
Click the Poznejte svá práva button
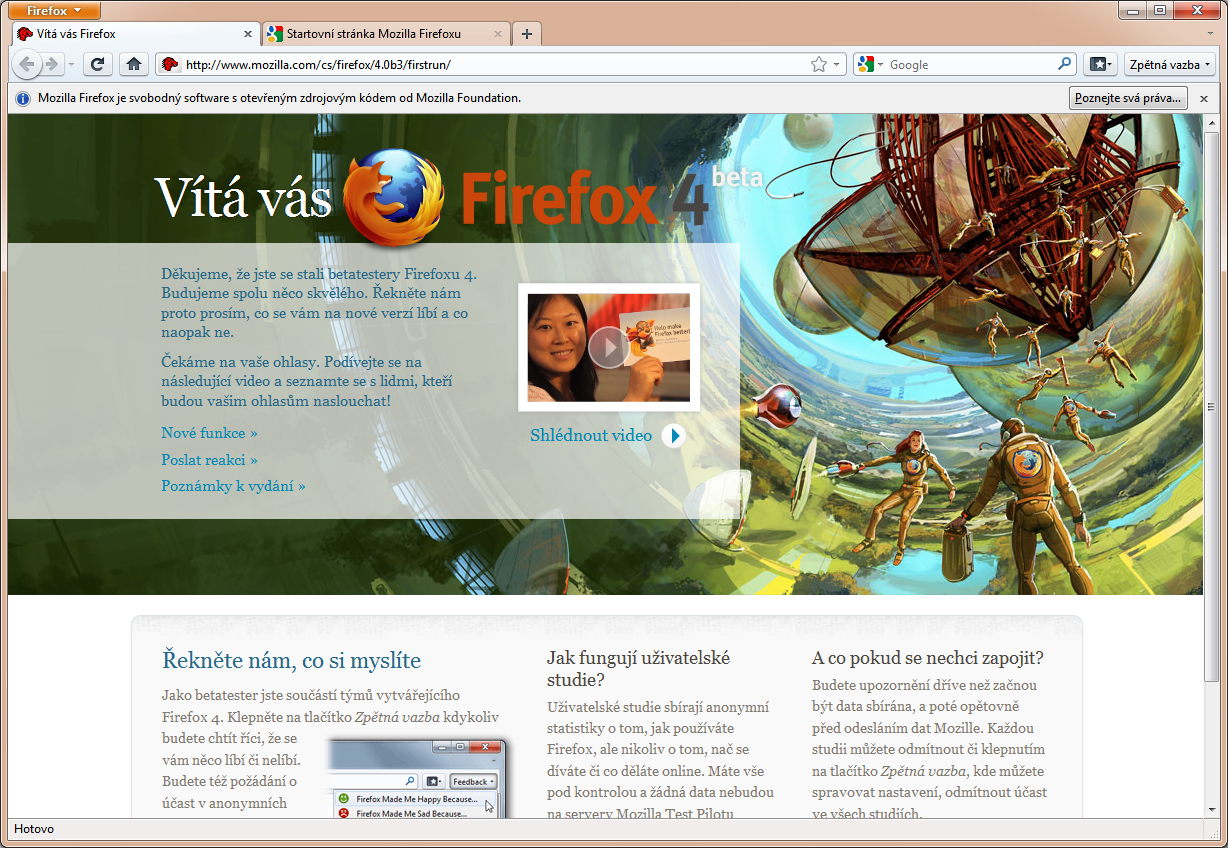tap(1128, 98)
